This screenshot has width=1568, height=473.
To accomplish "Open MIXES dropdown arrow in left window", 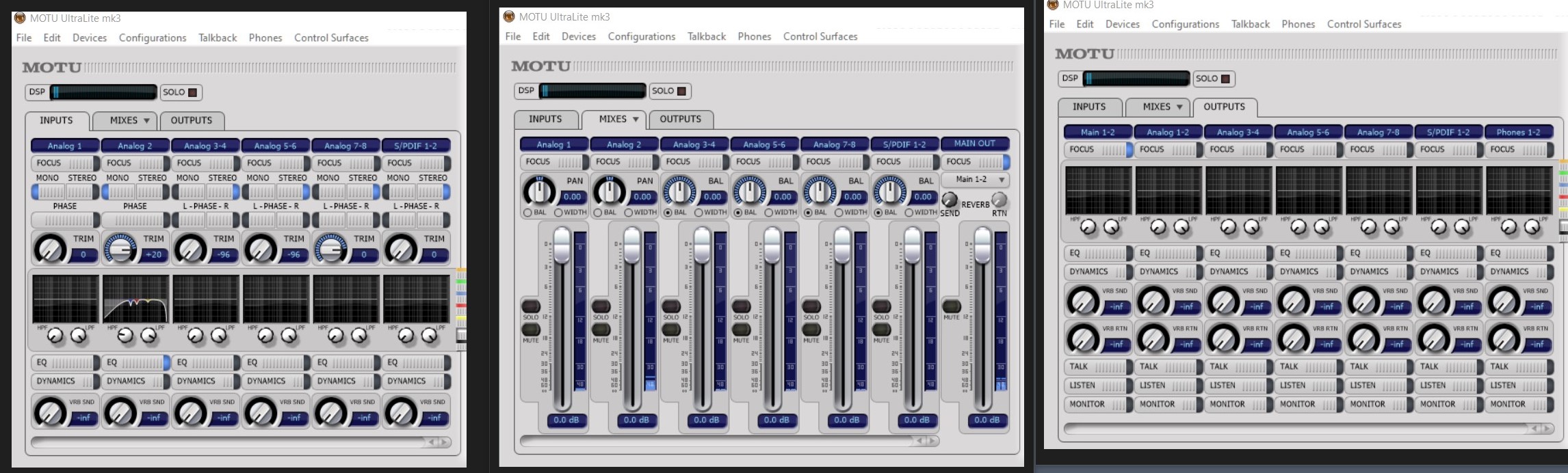I will coord(146,121).
